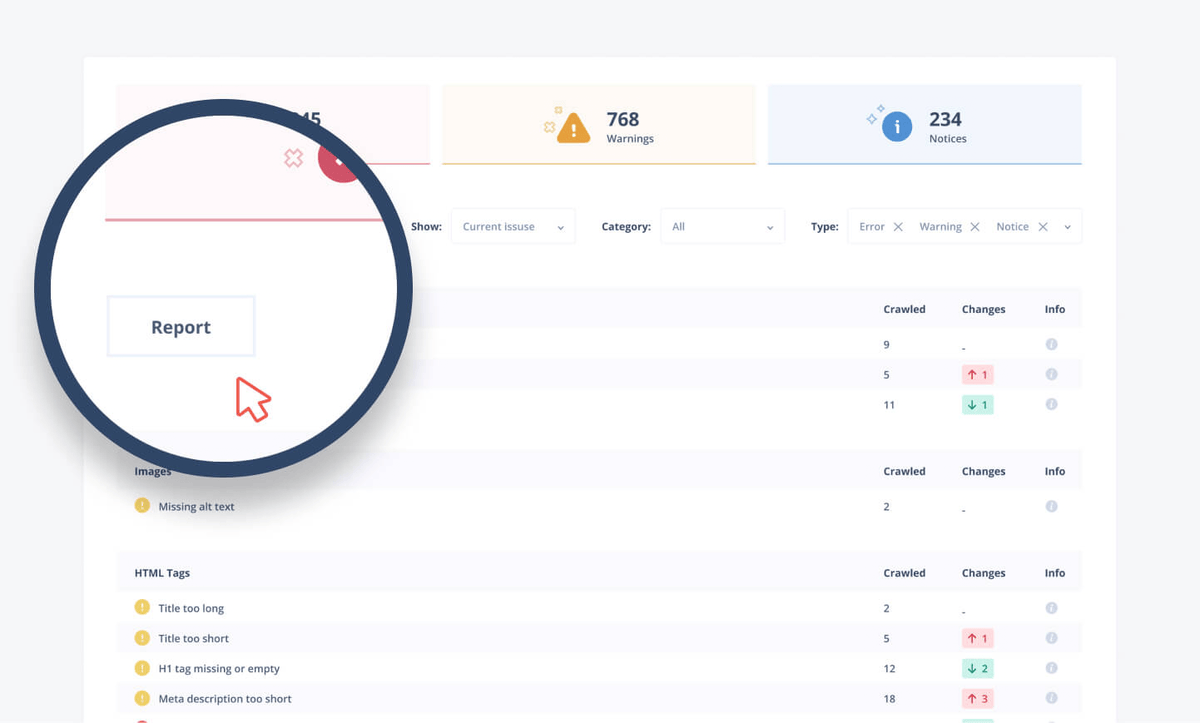Click info icon for Missing alt text
This screenshot has width=1200, height=723.
coord(1051,506)
